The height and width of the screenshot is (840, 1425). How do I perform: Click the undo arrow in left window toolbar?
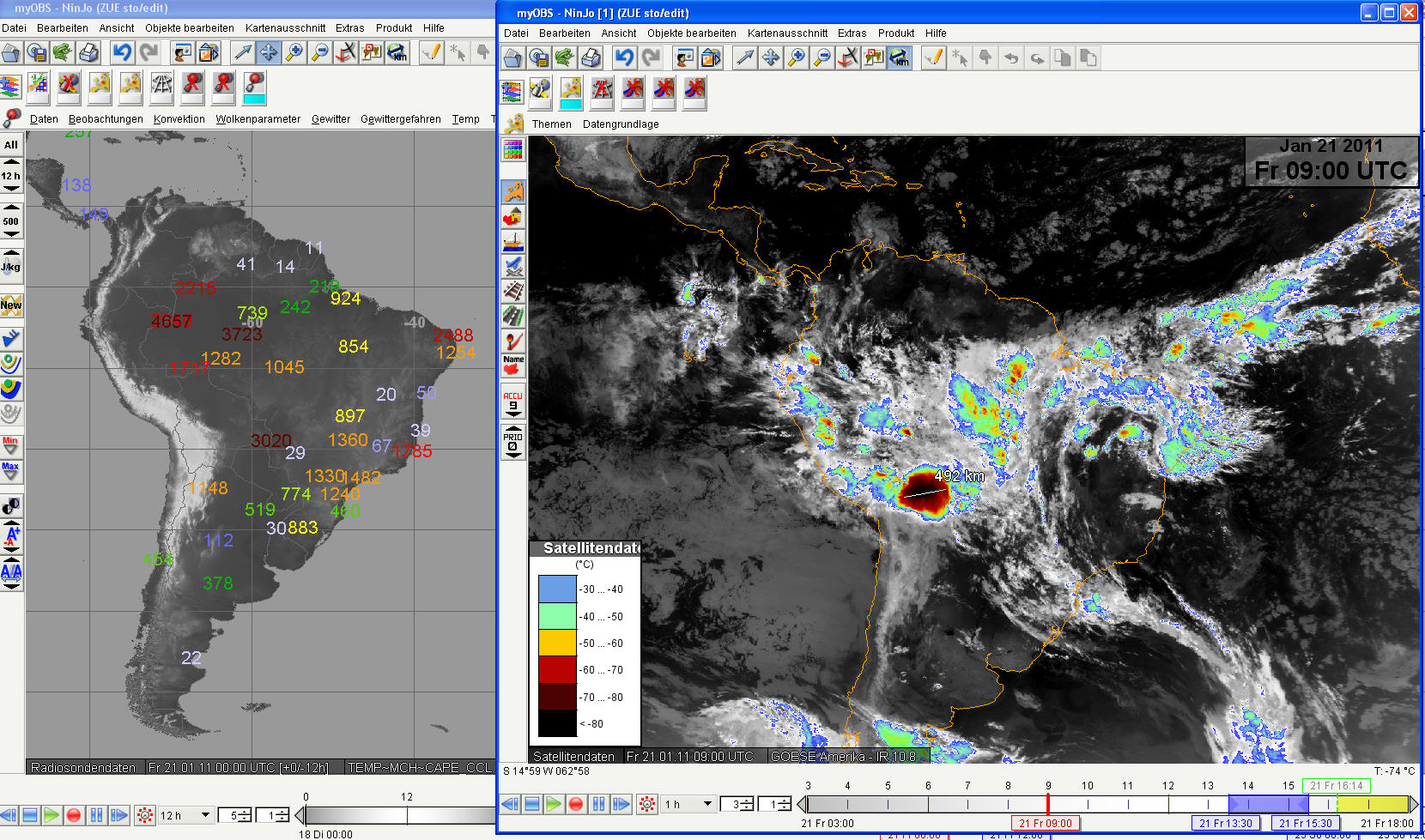click(x=122, y=53)
